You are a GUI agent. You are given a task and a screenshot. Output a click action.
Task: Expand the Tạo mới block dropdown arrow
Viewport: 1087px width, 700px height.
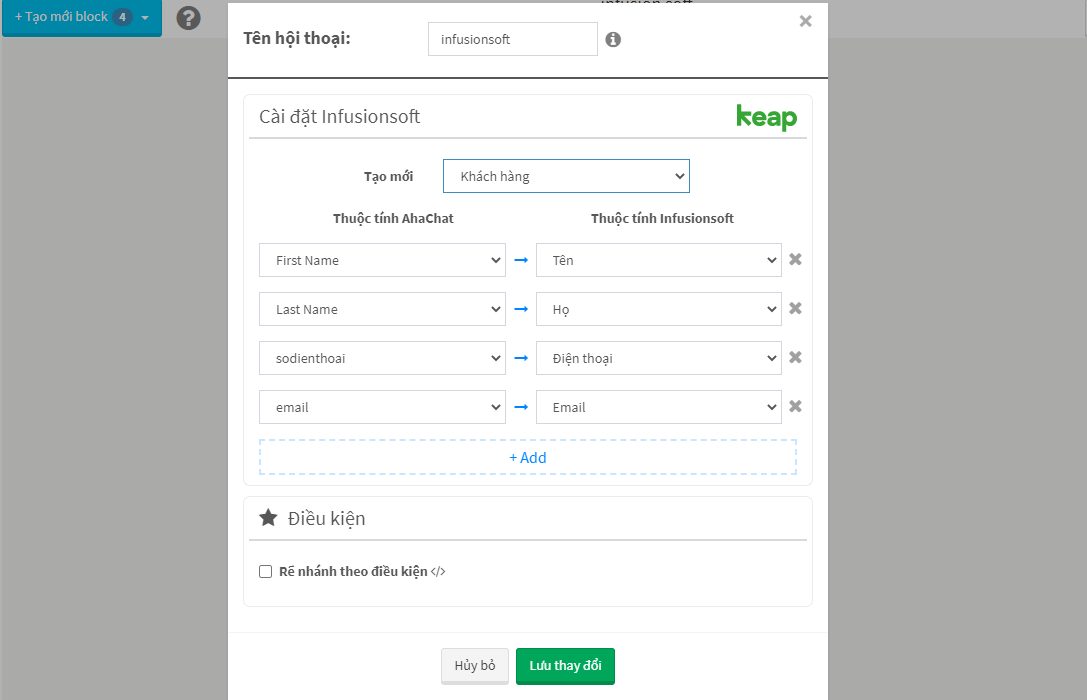[x=145, y=18]
